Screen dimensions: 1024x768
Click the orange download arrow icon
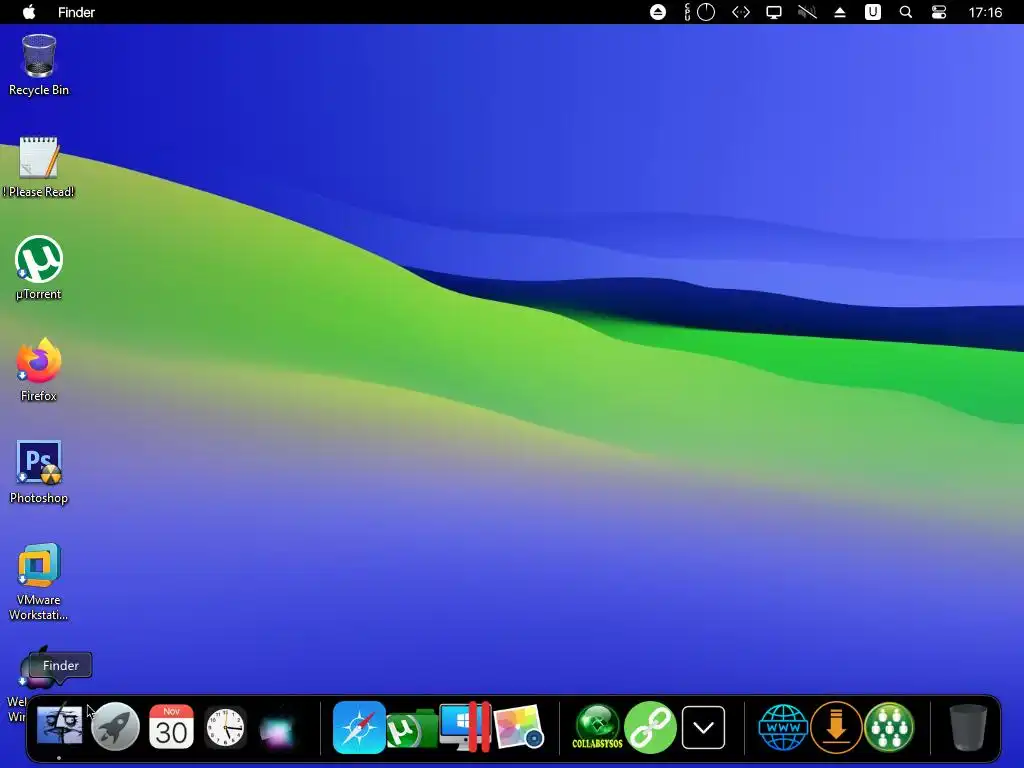(836, 727)
